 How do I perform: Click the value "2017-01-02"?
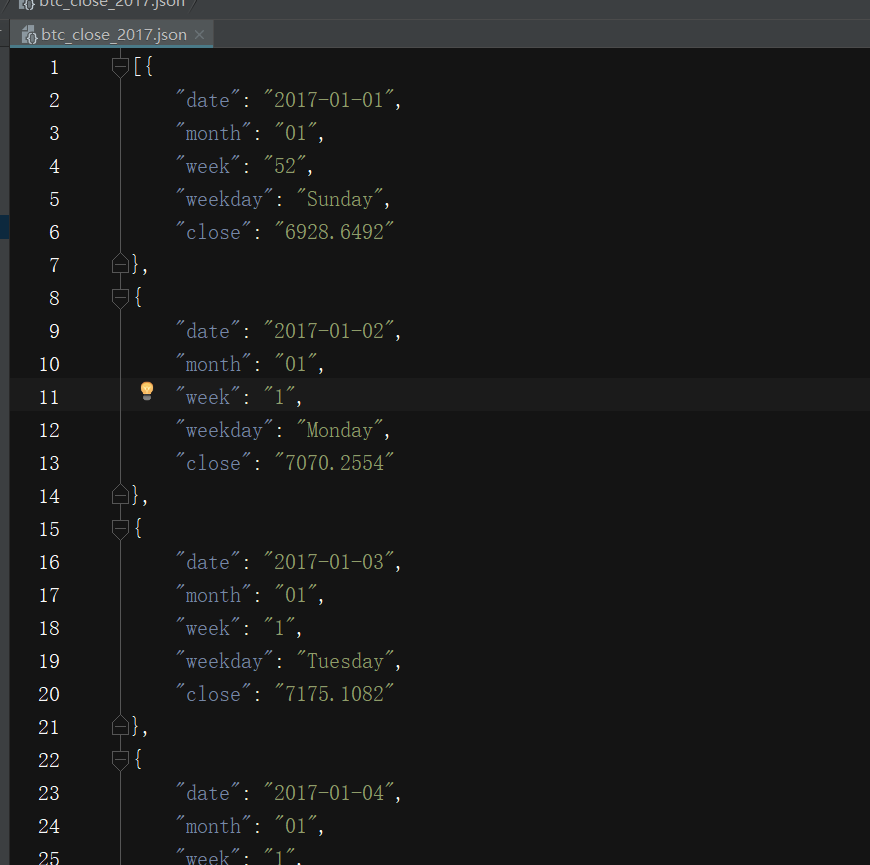[328, 331]
